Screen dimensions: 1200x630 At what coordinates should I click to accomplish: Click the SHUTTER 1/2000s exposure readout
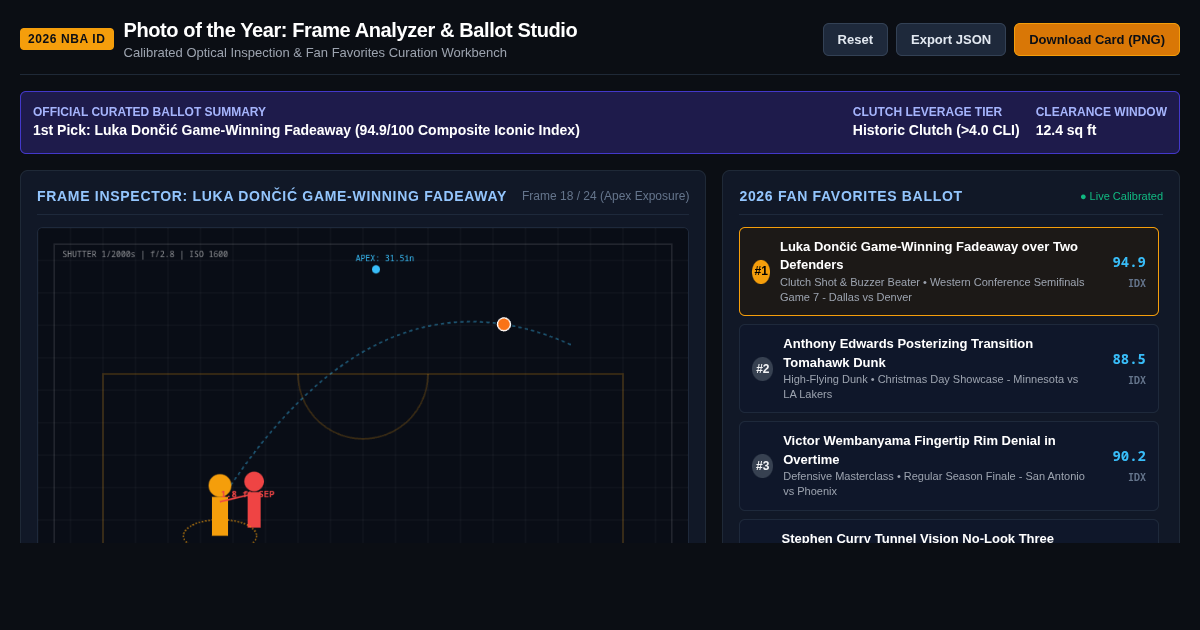point(145,254)
